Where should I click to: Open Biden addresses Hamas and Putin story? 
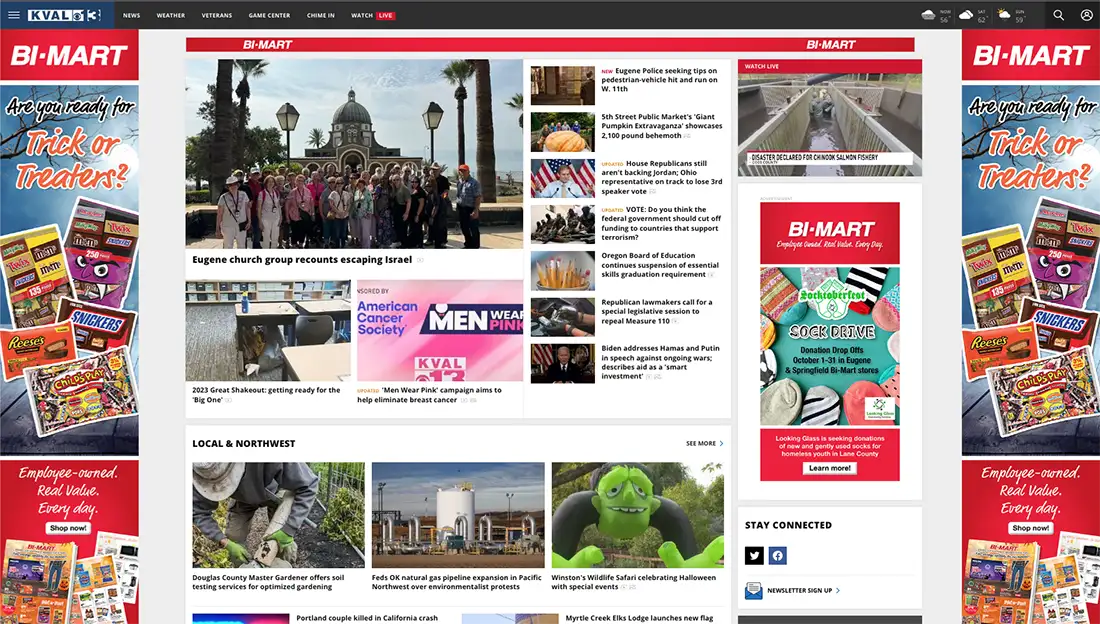(660, 362)
